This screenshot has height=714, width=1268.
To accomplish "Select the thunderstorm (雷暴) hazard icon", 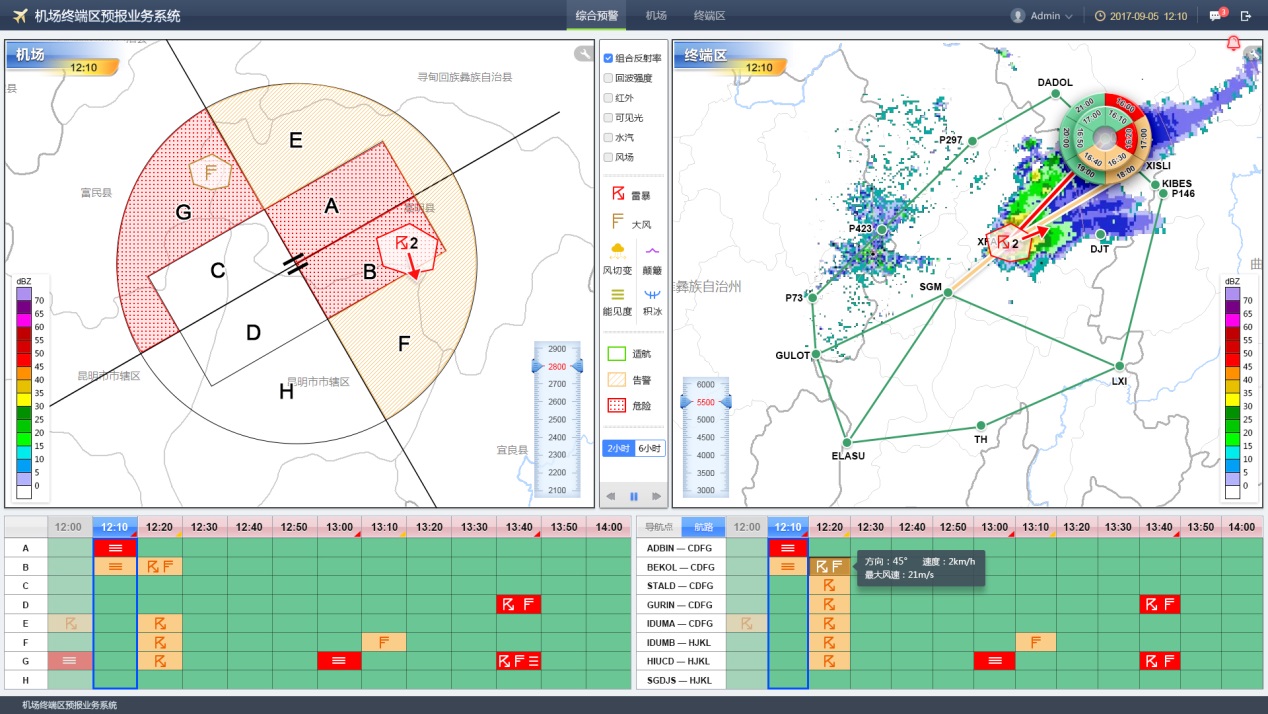I will click(x=618, y=193).
